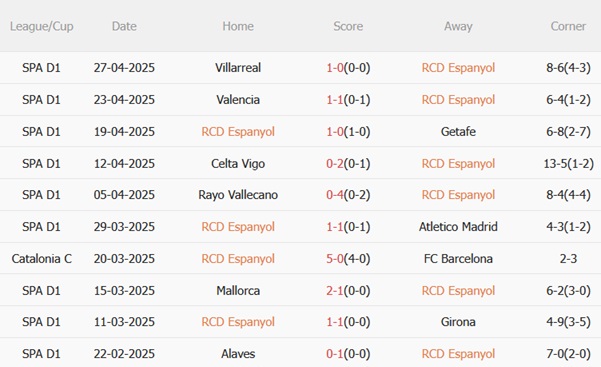Click the Date column header
This screenshot has width=601, height=367.
(x=124, y=26)
